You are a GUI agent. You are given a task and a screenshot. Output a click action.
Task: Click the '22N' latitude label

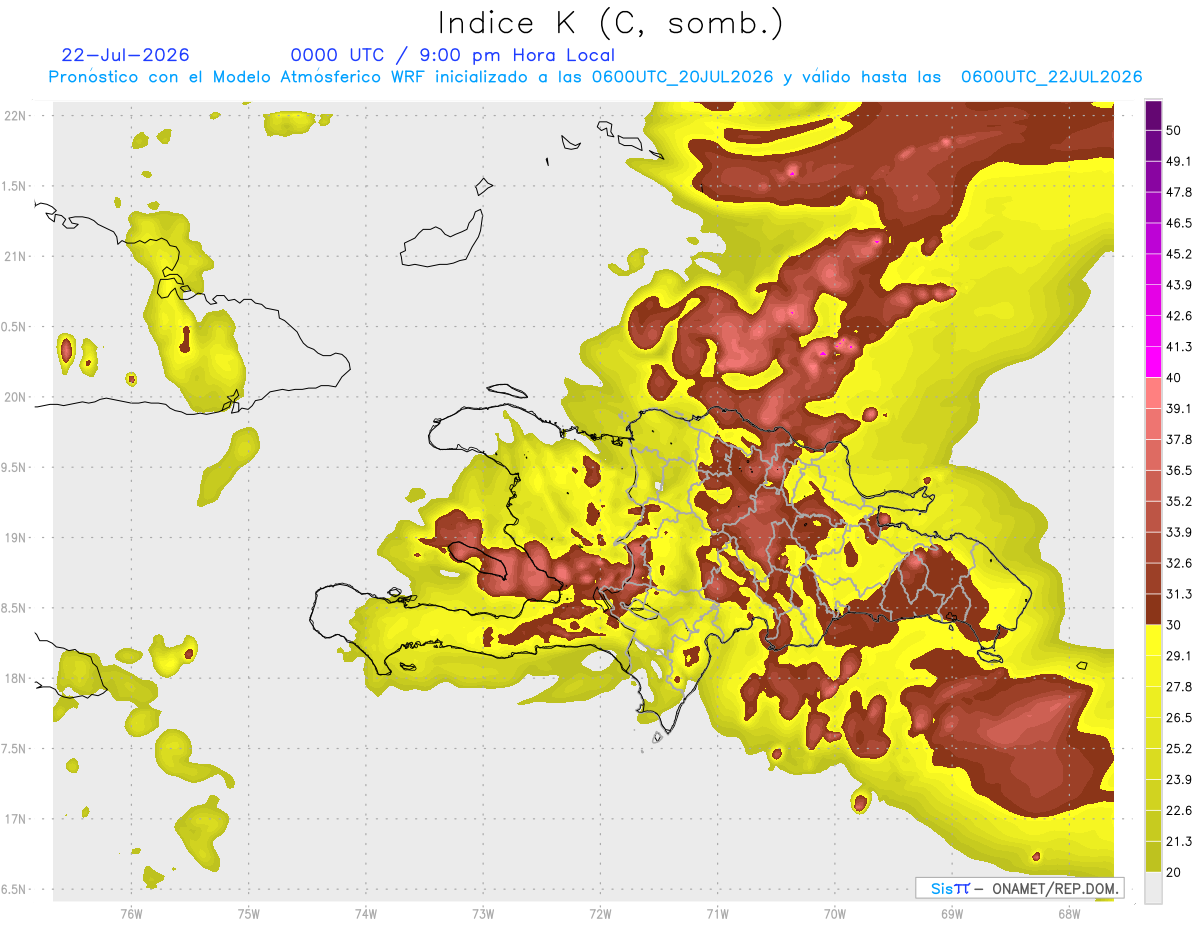tap(15, 115)
